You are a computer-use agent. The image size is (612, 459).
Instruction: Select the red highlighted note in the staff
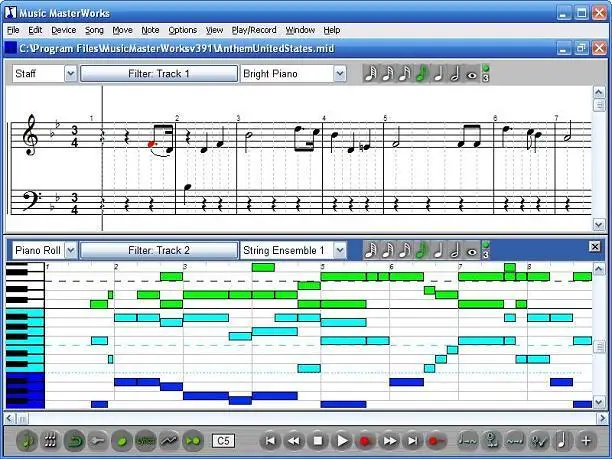click(x=151, y=144)
